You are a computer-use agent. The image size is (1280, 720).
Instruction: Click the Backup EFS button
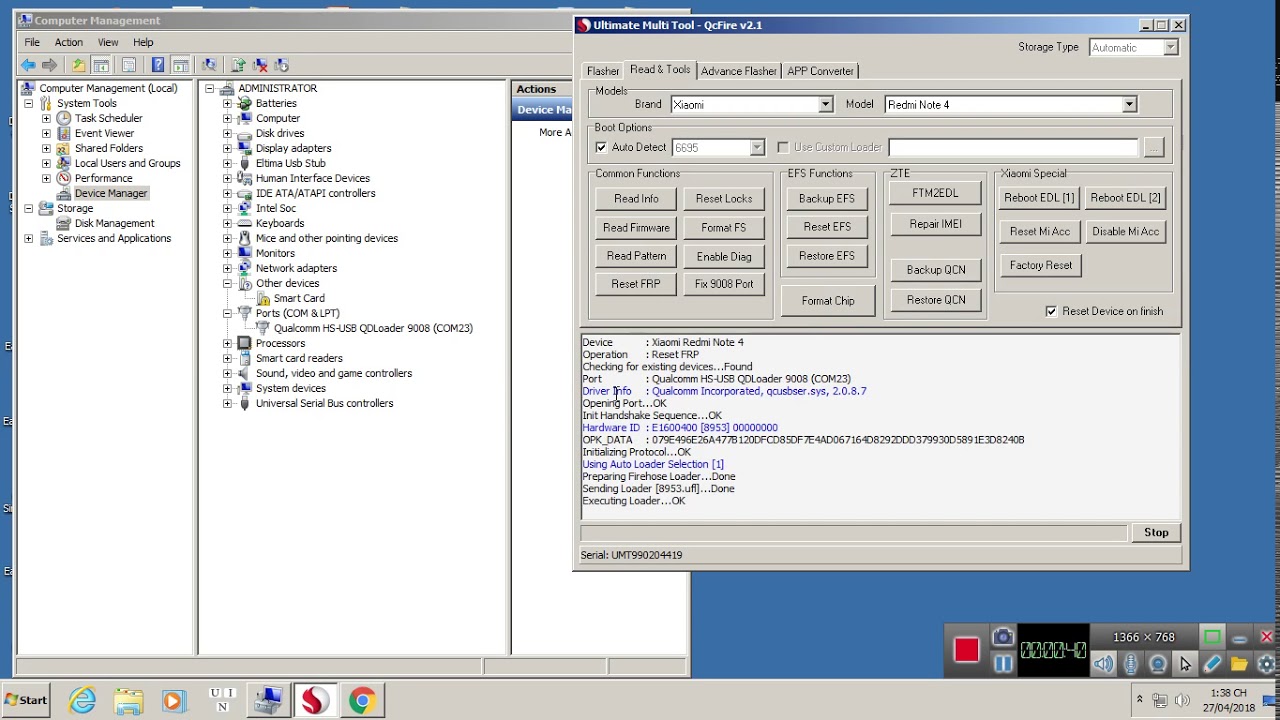[x=827, y=198]
